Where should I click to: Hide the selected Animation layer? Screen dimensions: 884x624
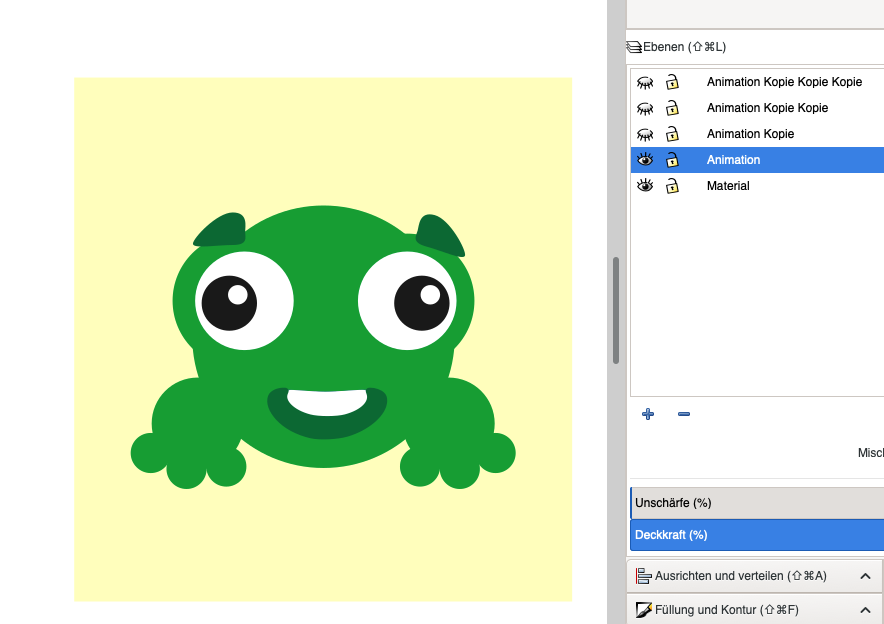click(645, 160)
